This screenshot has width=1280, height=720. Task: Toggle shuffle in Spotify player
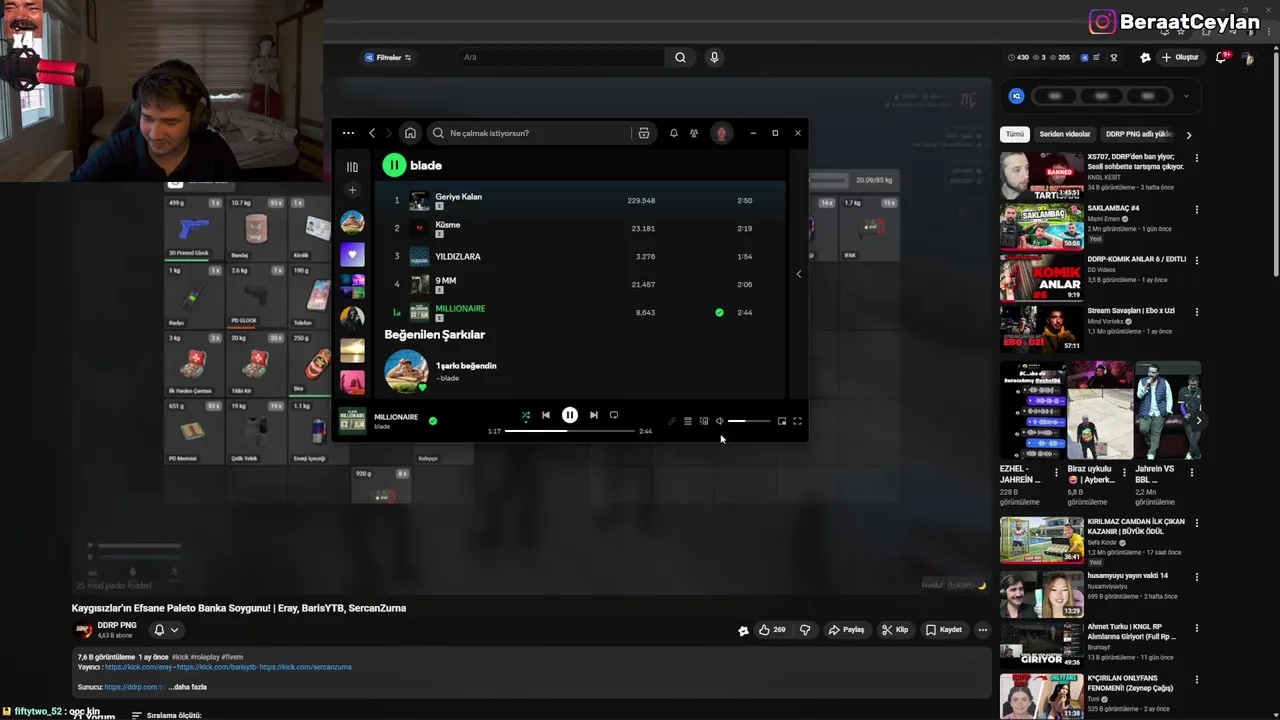(526, 415)
